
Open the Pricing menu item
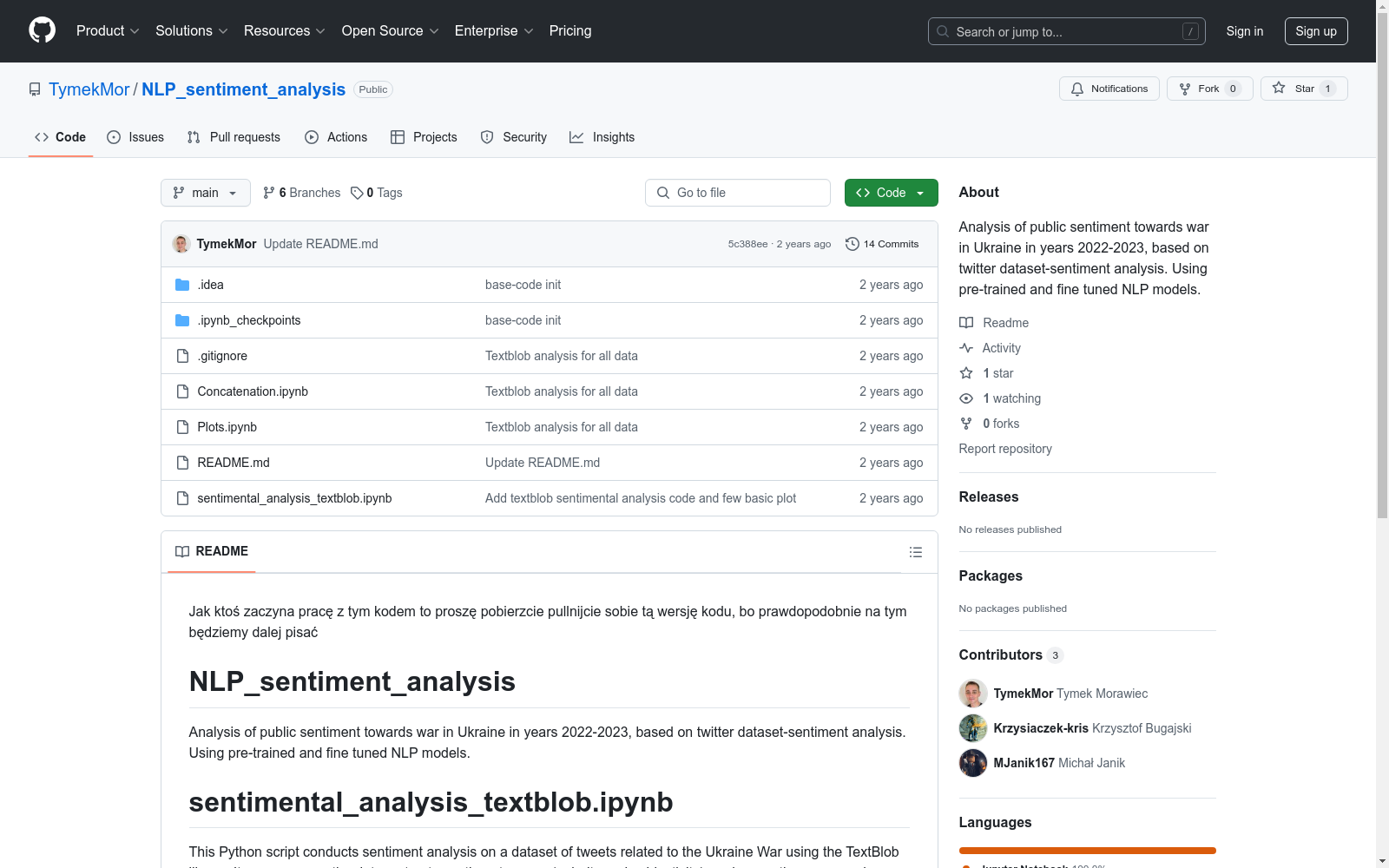569,30
